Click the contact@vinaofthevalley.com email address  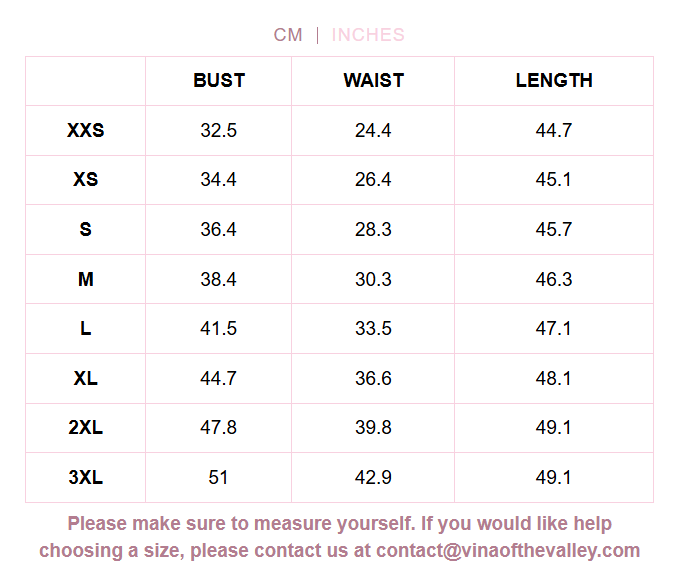[508, 550]
